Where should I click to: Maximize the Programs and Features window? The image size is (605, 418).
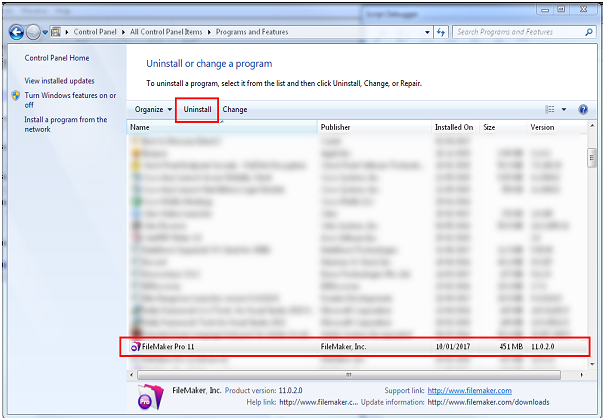(561, 10)
